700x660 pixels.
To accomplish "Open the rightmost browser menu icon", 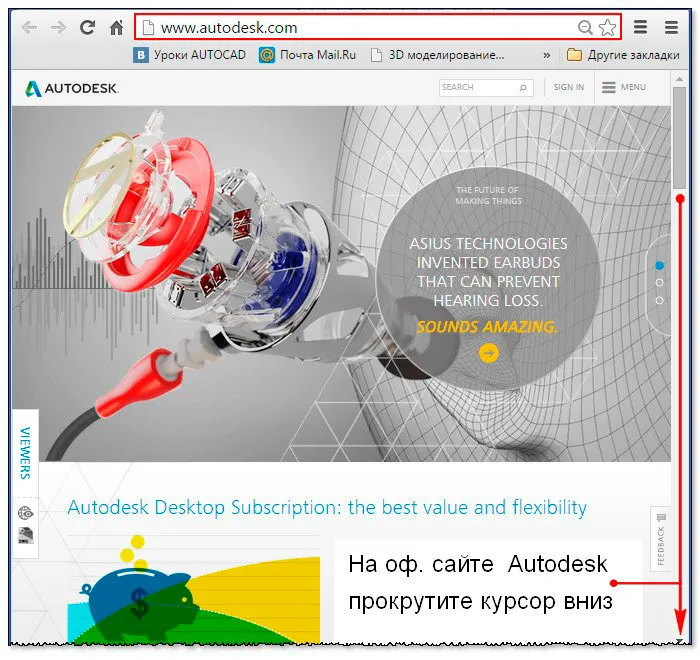I will click(x=671, y=27).
